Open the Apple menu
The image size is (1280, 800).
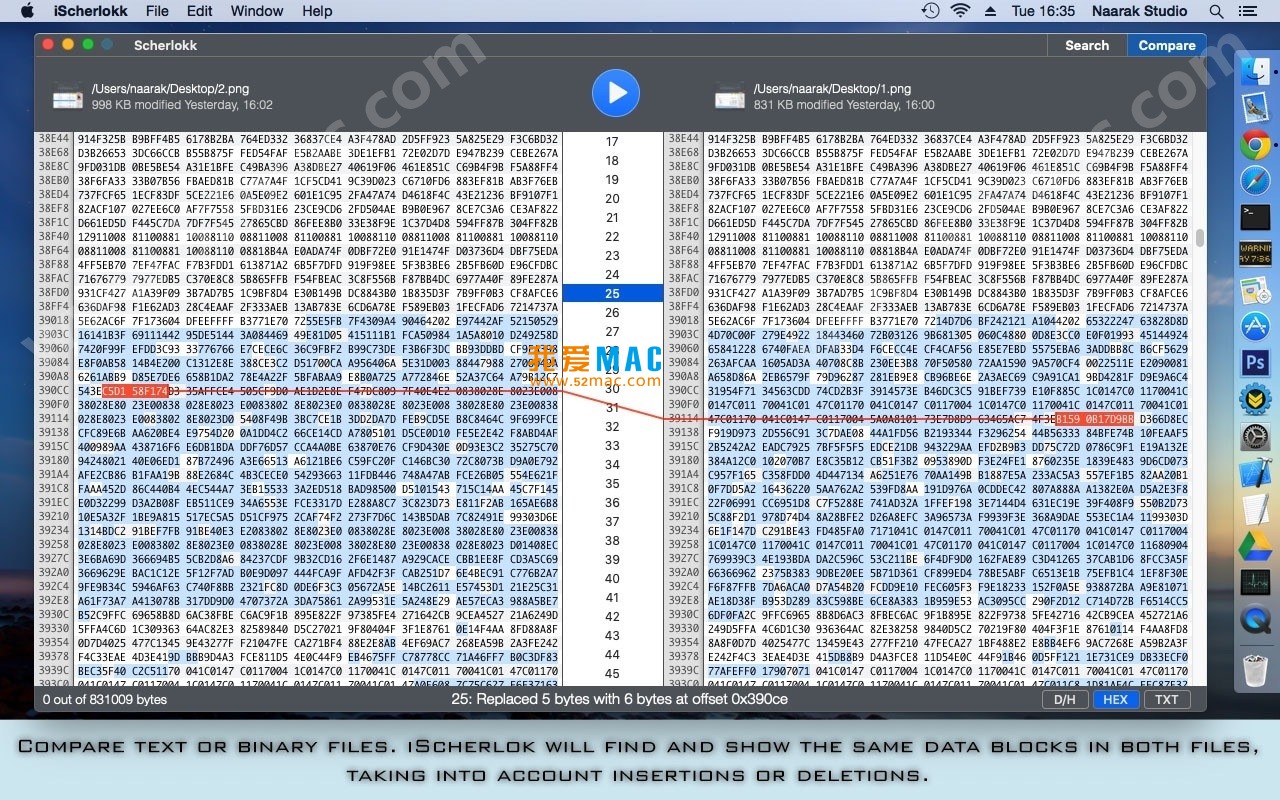point(27,11)
